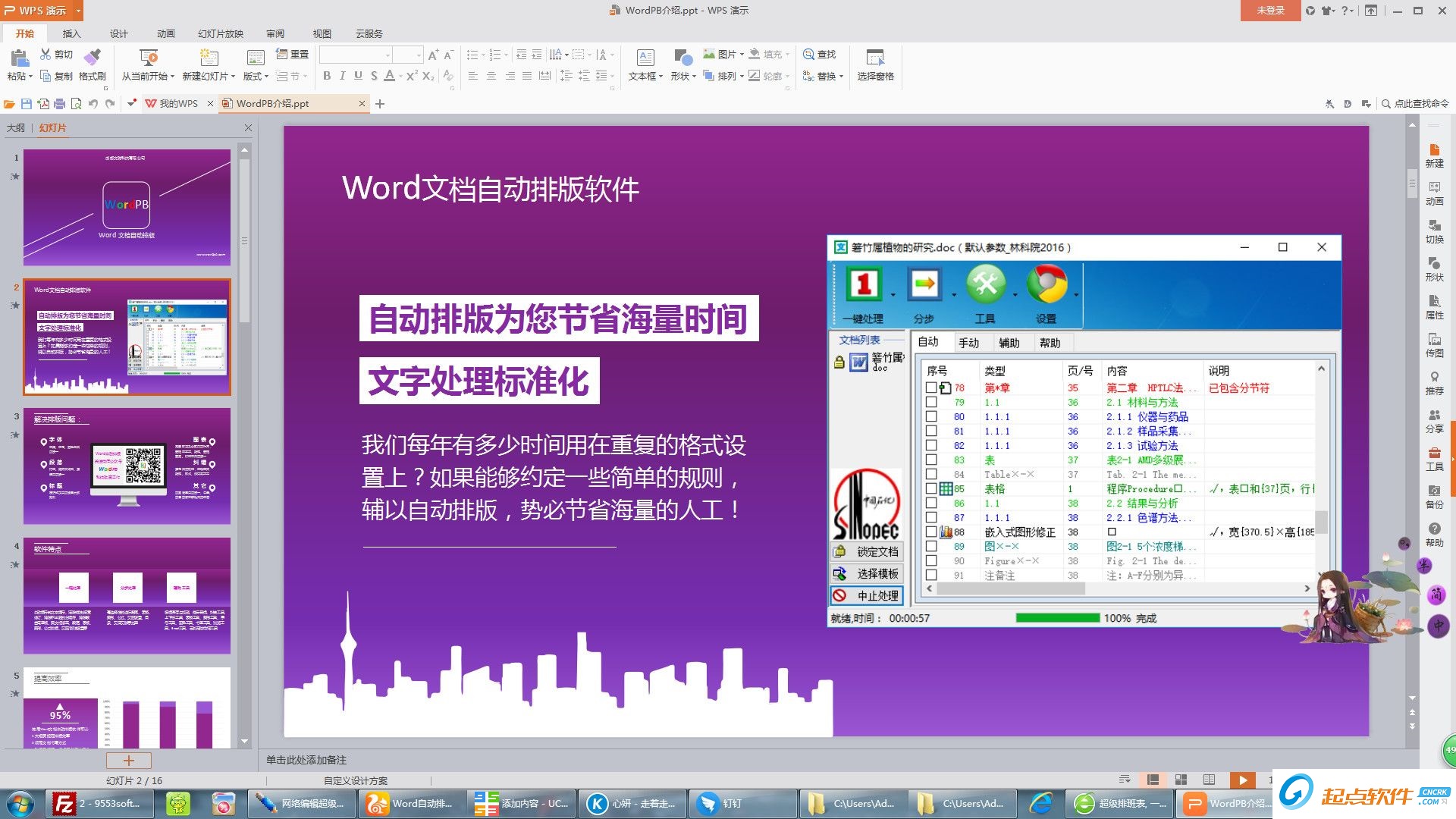Screen dimensions: 1456x819
Task: Click the Text Box (文本框) icon
Action: pos(645,58)
